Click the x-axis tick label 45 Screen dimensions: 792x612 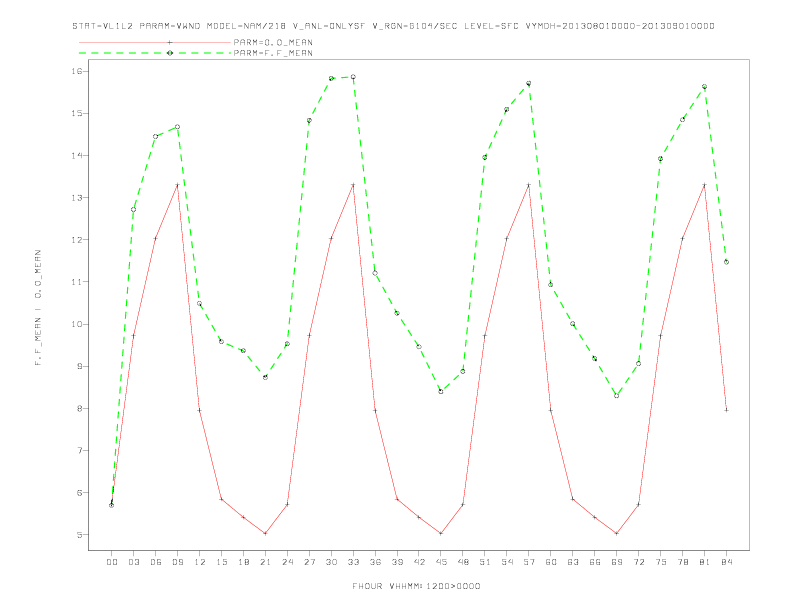441,562
